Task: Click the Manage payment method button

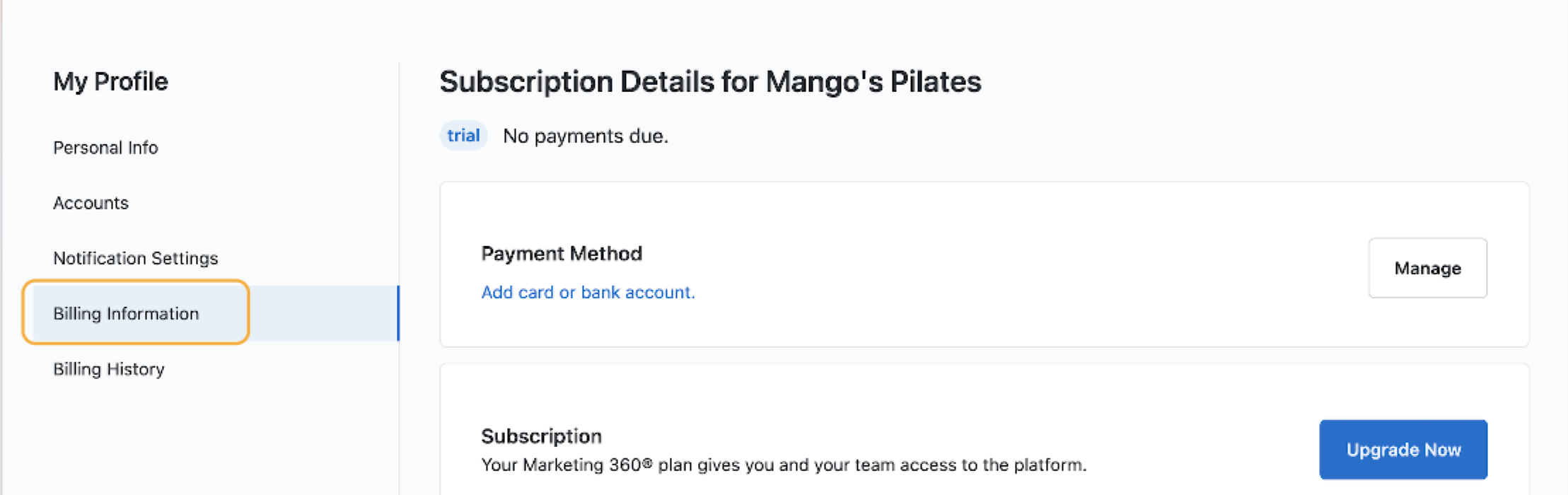Action: pos(1427,268)
